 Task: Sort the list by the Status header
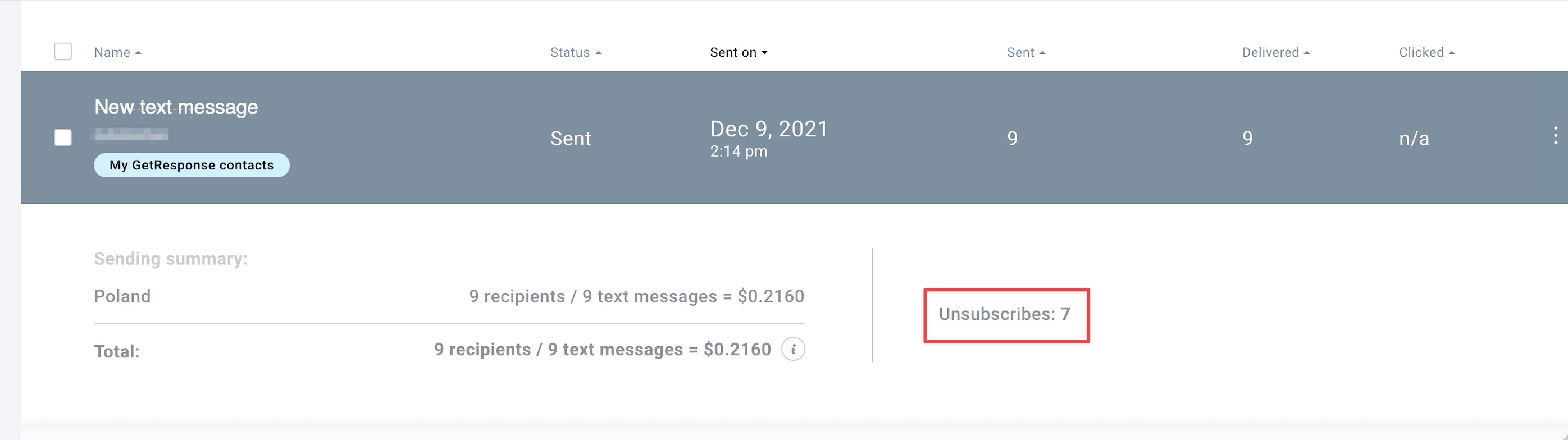[569, 52]
